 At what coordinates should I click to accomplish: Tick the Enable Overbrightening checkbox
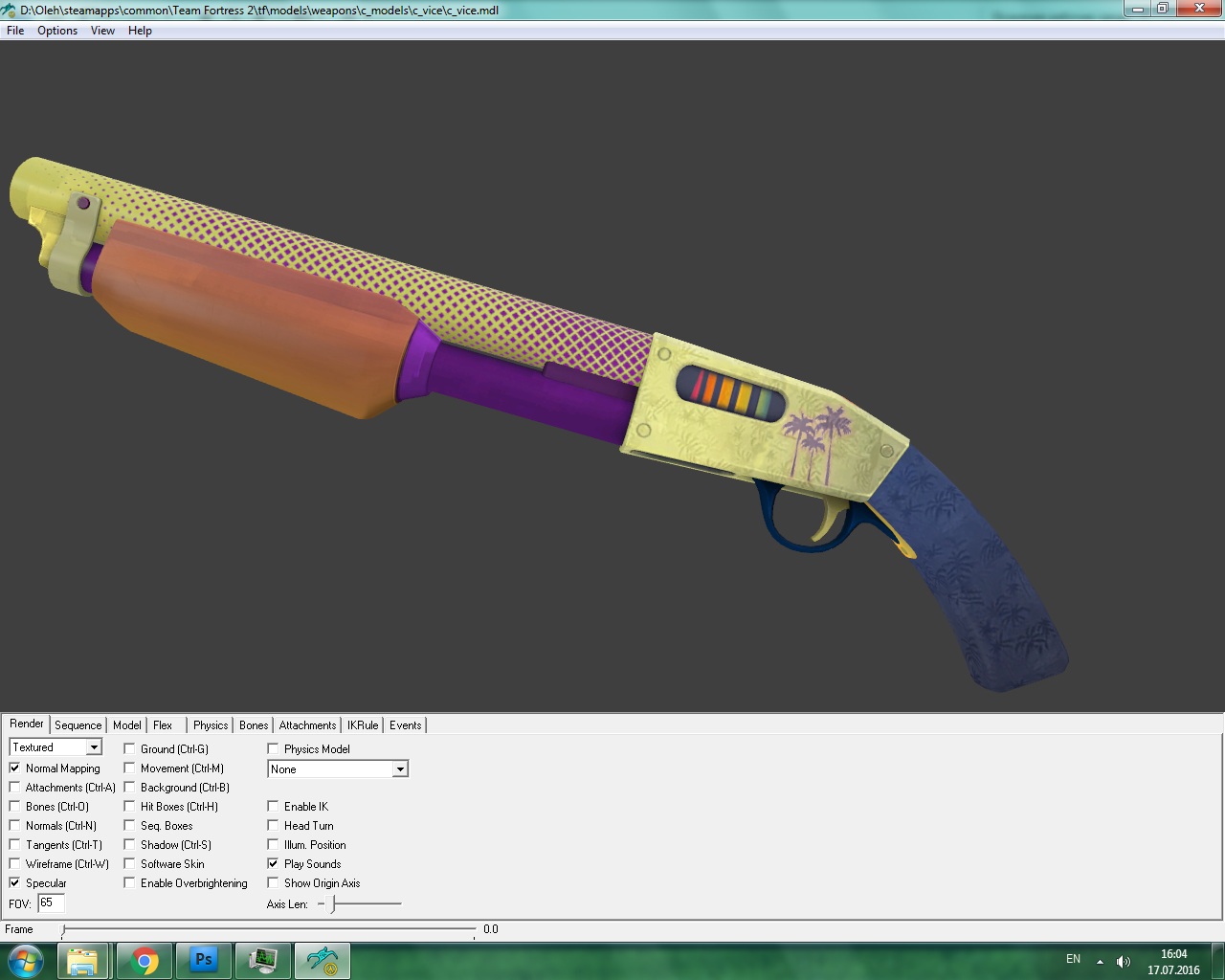pyautogui.click(x=129, y=883)
